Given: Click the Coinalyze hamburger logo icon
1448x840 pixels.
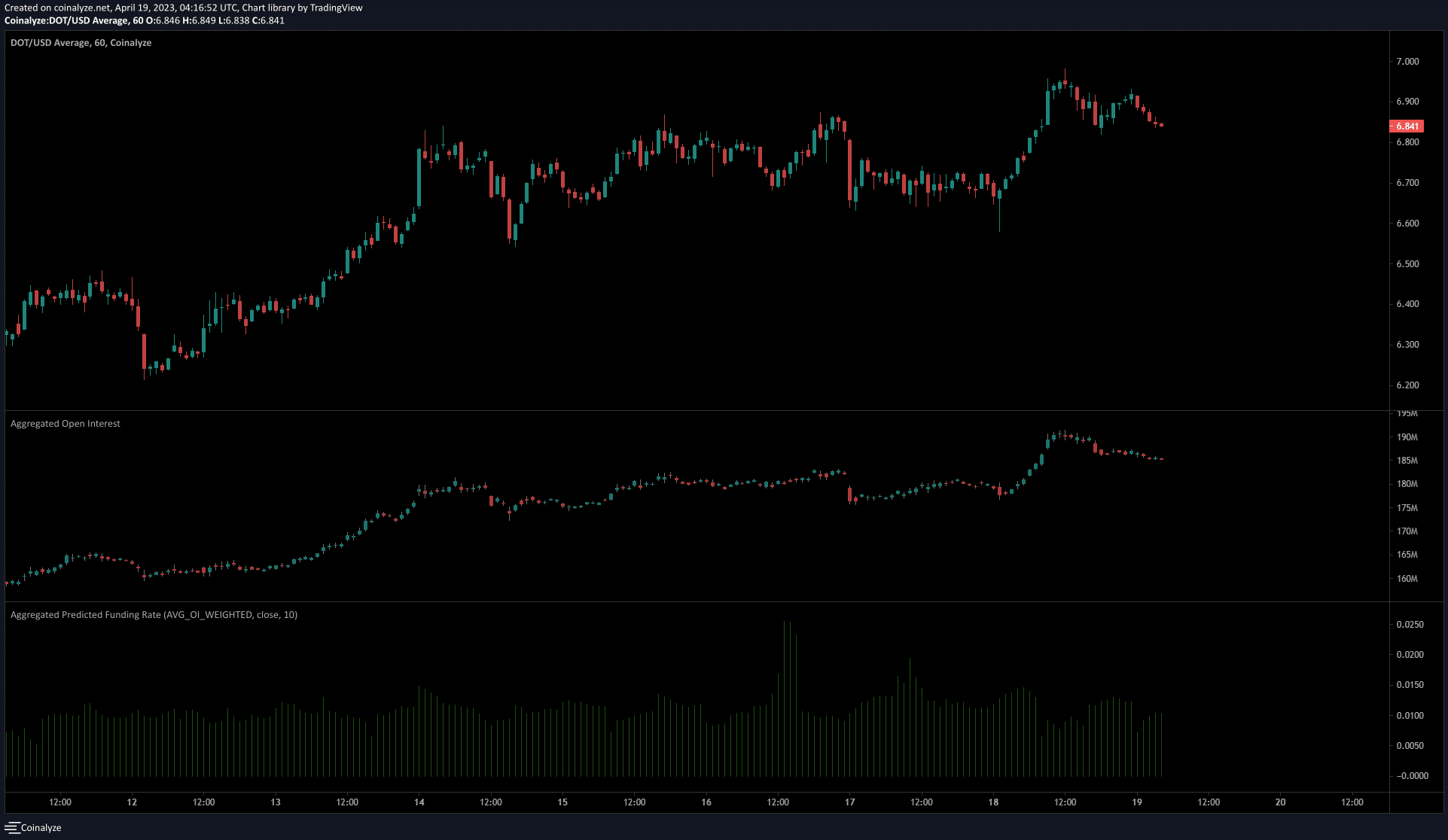Looking at the screenshot, I should click(11, 827).
